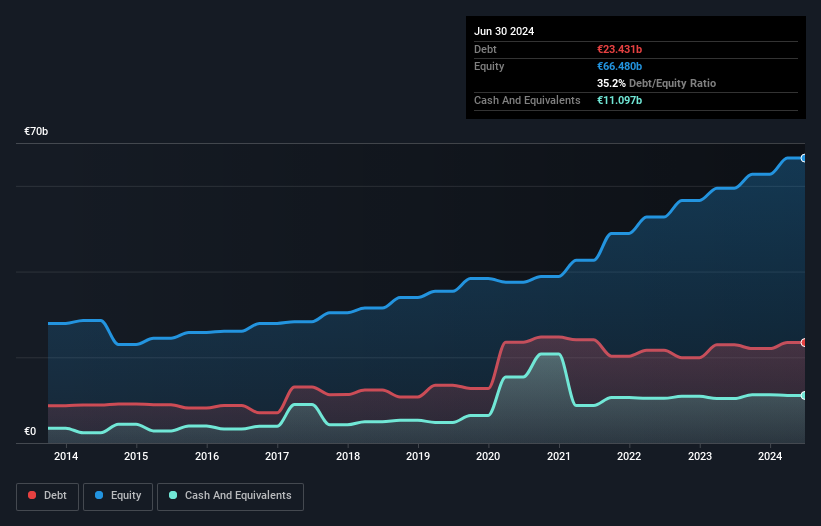Click the 2015 x-axis label
821x526 pixels.
(136, 456)
